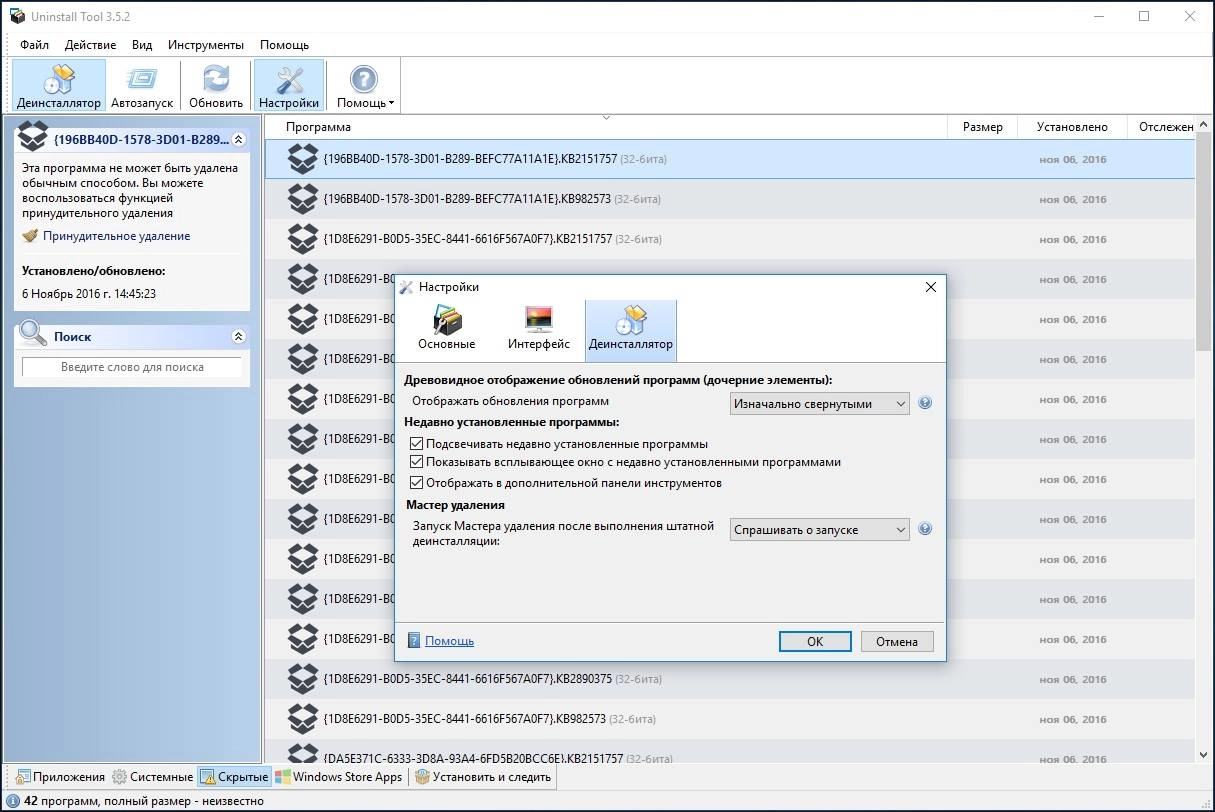Viewport: 1215px width, 812px height.
Task: Open the Помощь menu in menu bar
Action: point(284,45)
